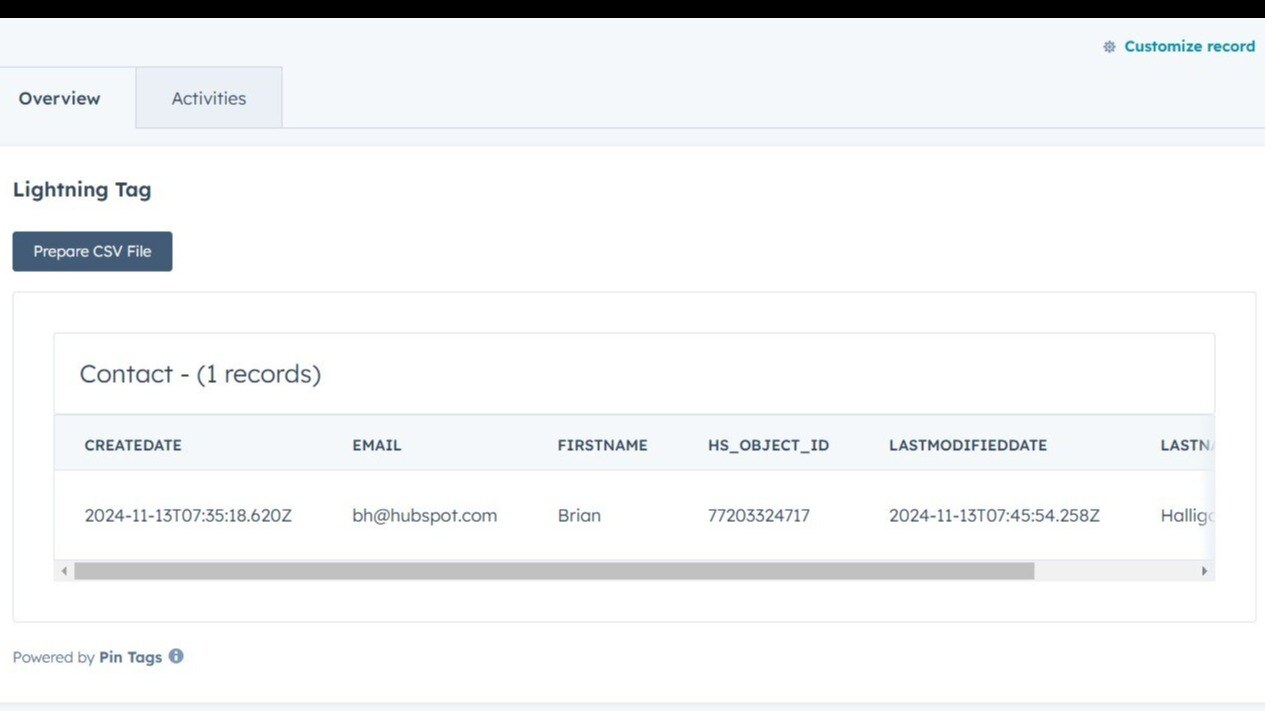1265x711 pixels.
Task: Click the HS_OBJECT_ID column header
Action: (768, 445)
